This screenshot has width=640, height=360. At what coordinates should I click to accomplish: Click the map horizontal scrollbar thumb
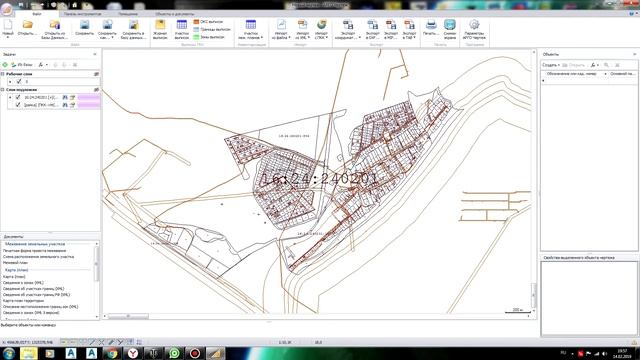coord(128,316)
